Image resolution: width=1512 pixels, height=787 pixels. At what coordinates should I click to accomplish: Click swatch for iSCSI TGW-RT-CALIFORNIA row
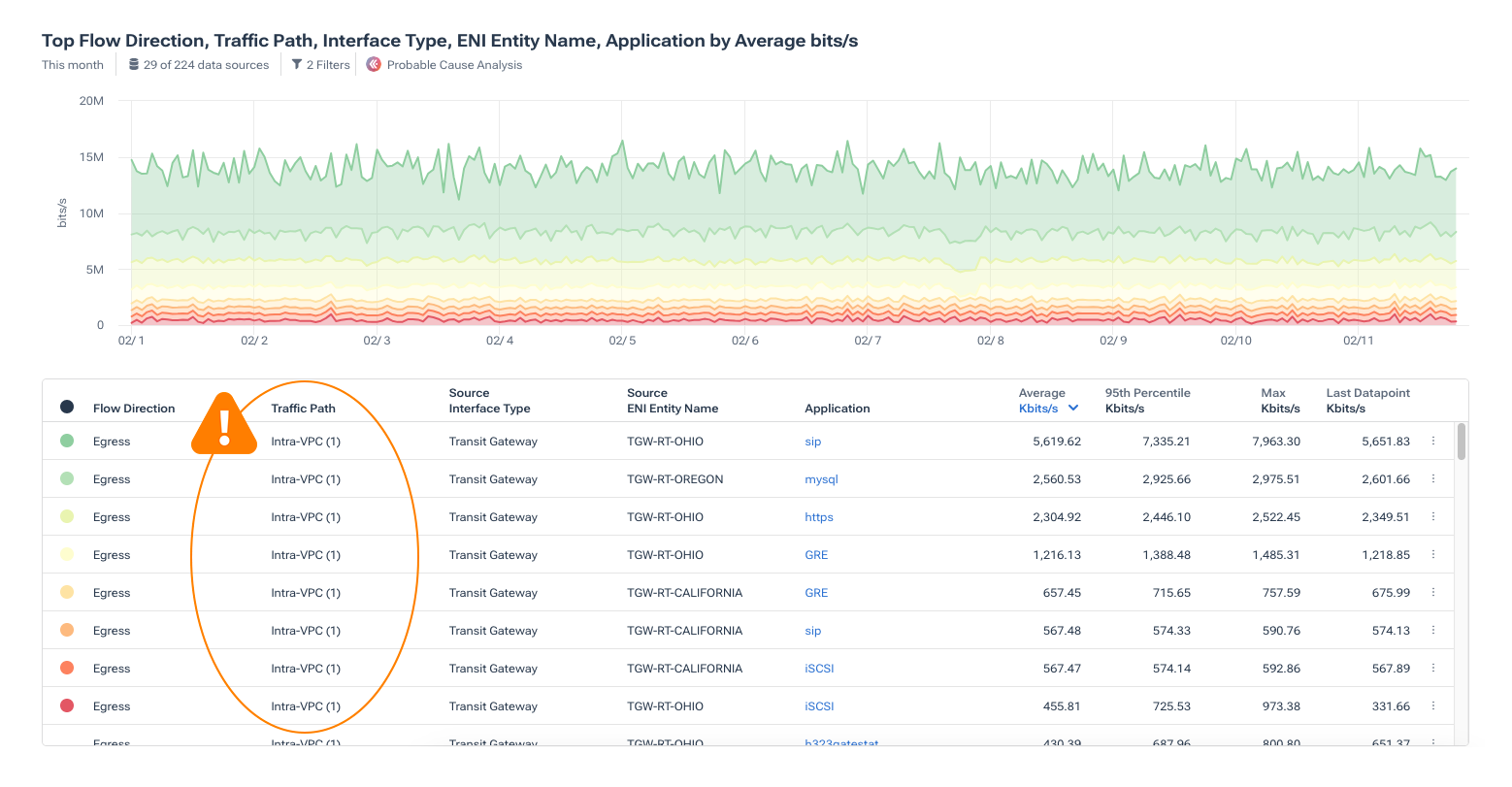point(67,668)
